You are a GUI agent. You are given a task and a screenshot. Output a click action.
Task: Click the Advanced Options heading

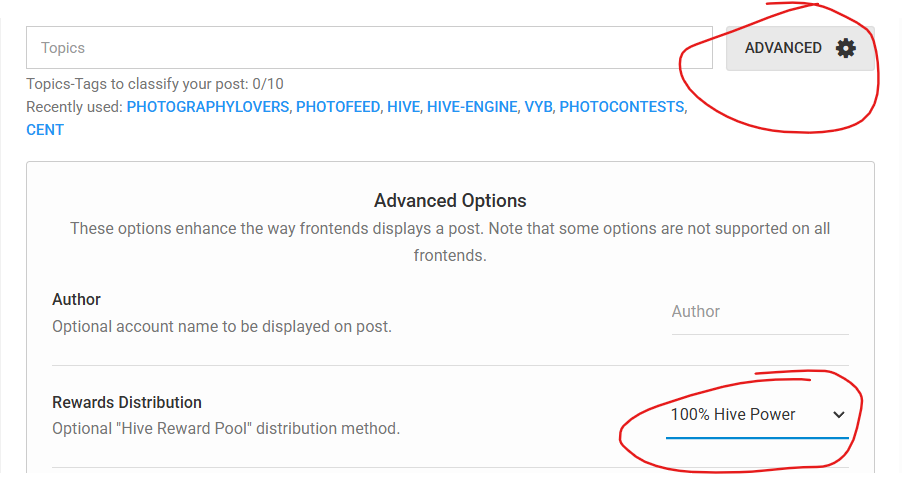tap(450, 201)
